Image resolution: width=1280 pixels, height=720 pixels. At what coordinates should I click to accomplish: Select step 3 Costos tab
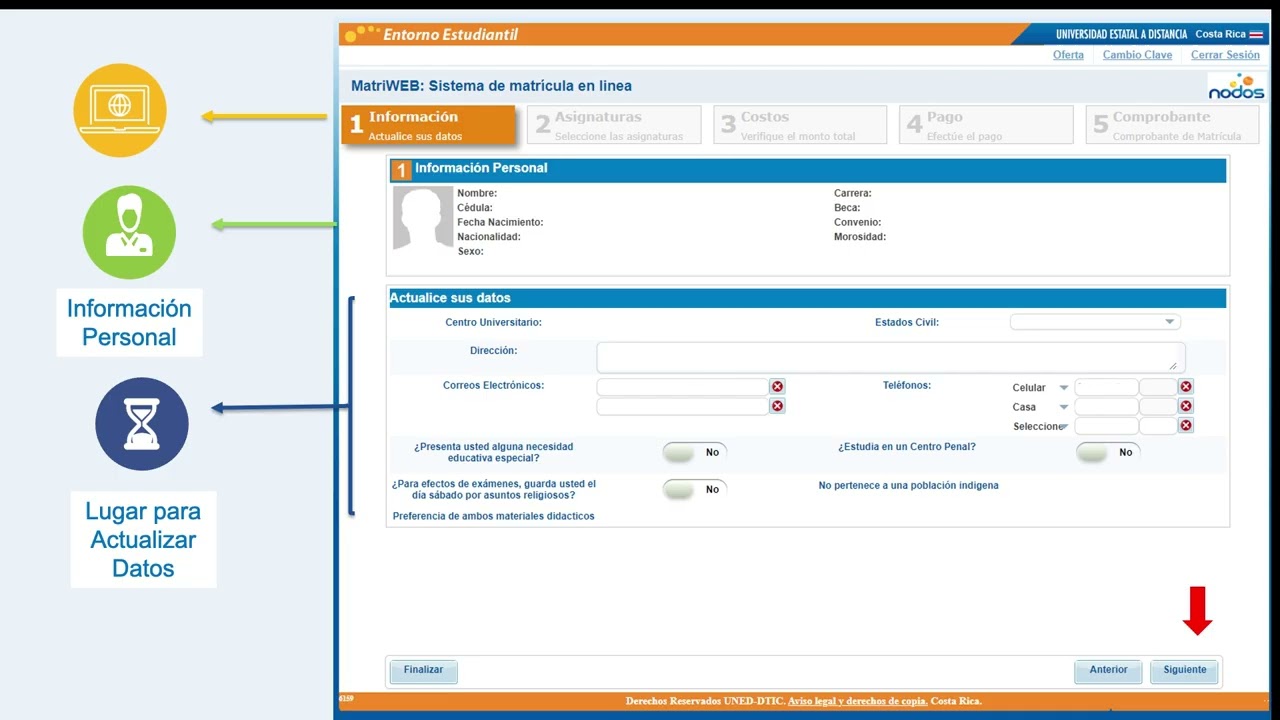800,125
